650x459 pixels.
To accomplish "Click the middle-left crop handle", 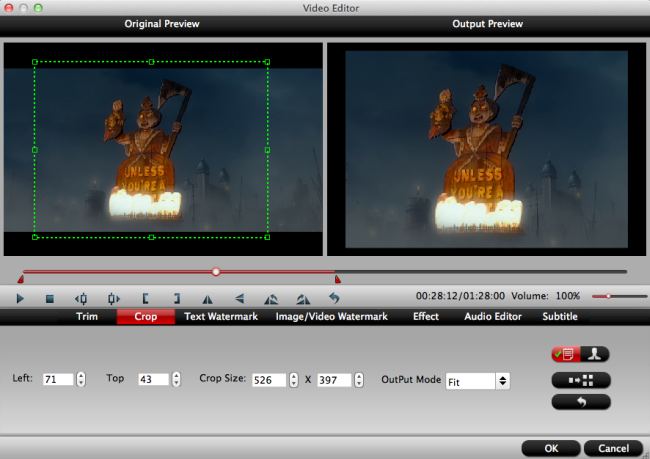I will point(35,150).
